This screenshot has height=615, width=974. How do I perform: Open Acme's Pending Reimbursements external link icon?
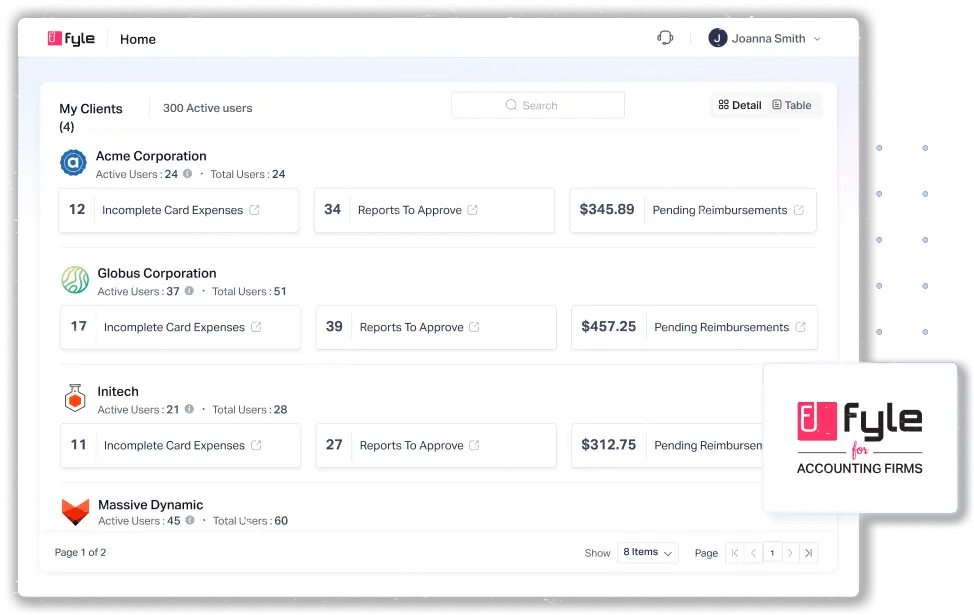pos(799,210)
